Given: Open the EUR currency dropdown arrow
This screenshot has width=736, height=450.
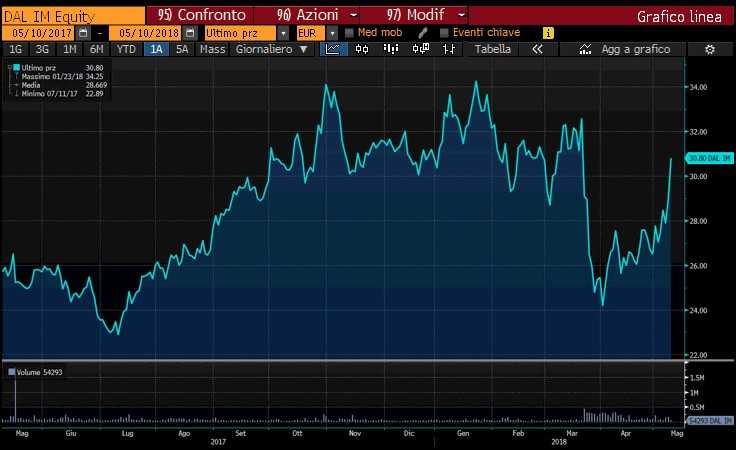Looking at the screenshot, I should pyautogui.click(x=332, y=33).
